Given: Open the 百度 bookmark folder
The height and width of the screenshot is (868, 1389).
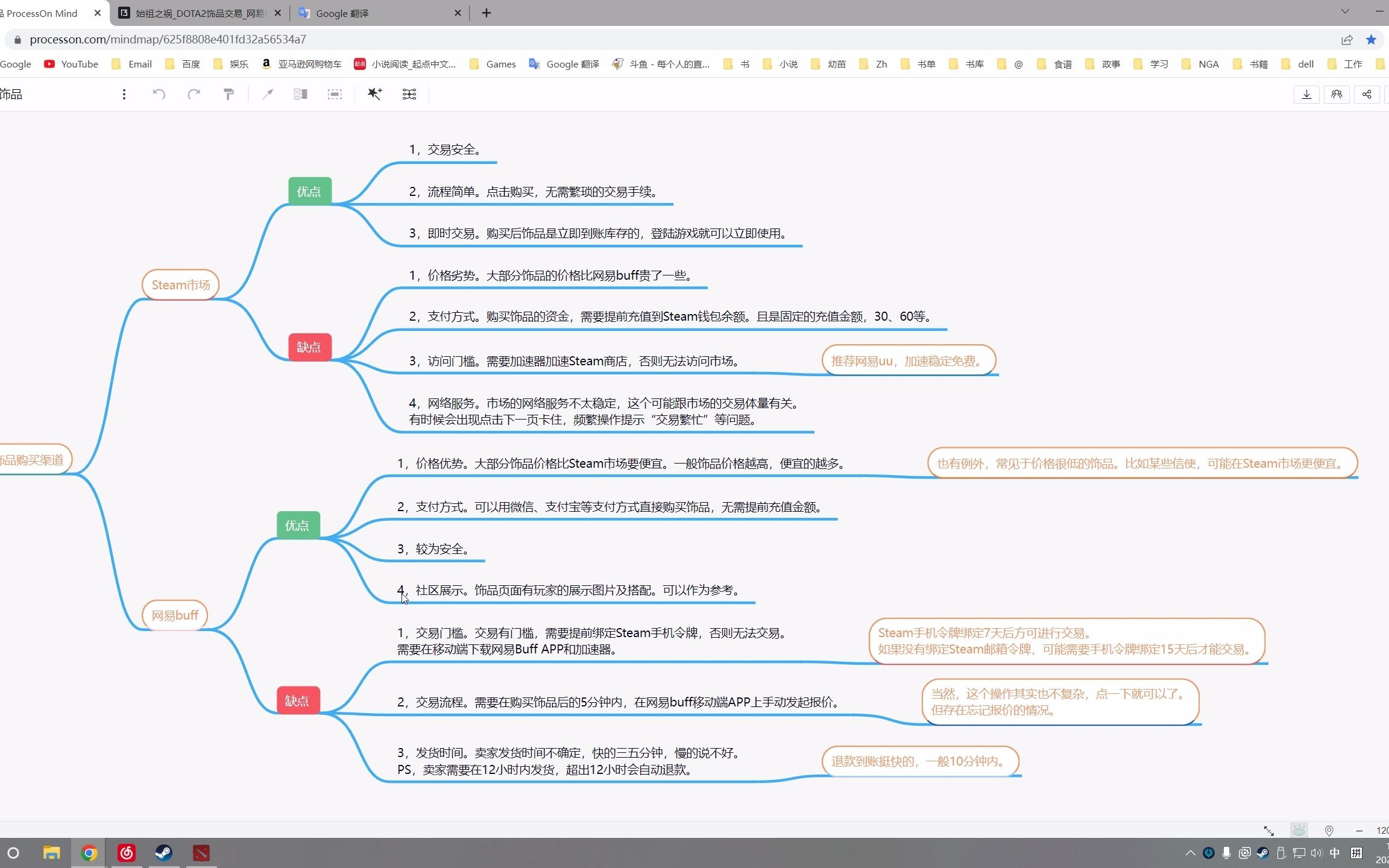Looking at the screenshot, I should [x=183, y=64].
